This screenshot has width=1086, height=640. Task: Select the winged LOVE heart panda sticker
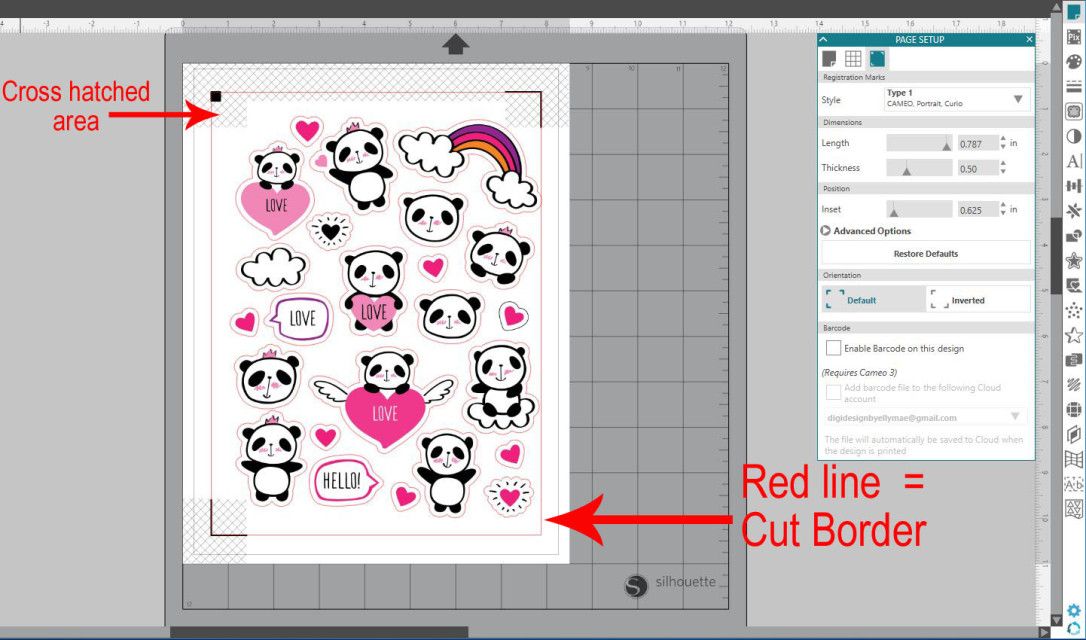384,398
